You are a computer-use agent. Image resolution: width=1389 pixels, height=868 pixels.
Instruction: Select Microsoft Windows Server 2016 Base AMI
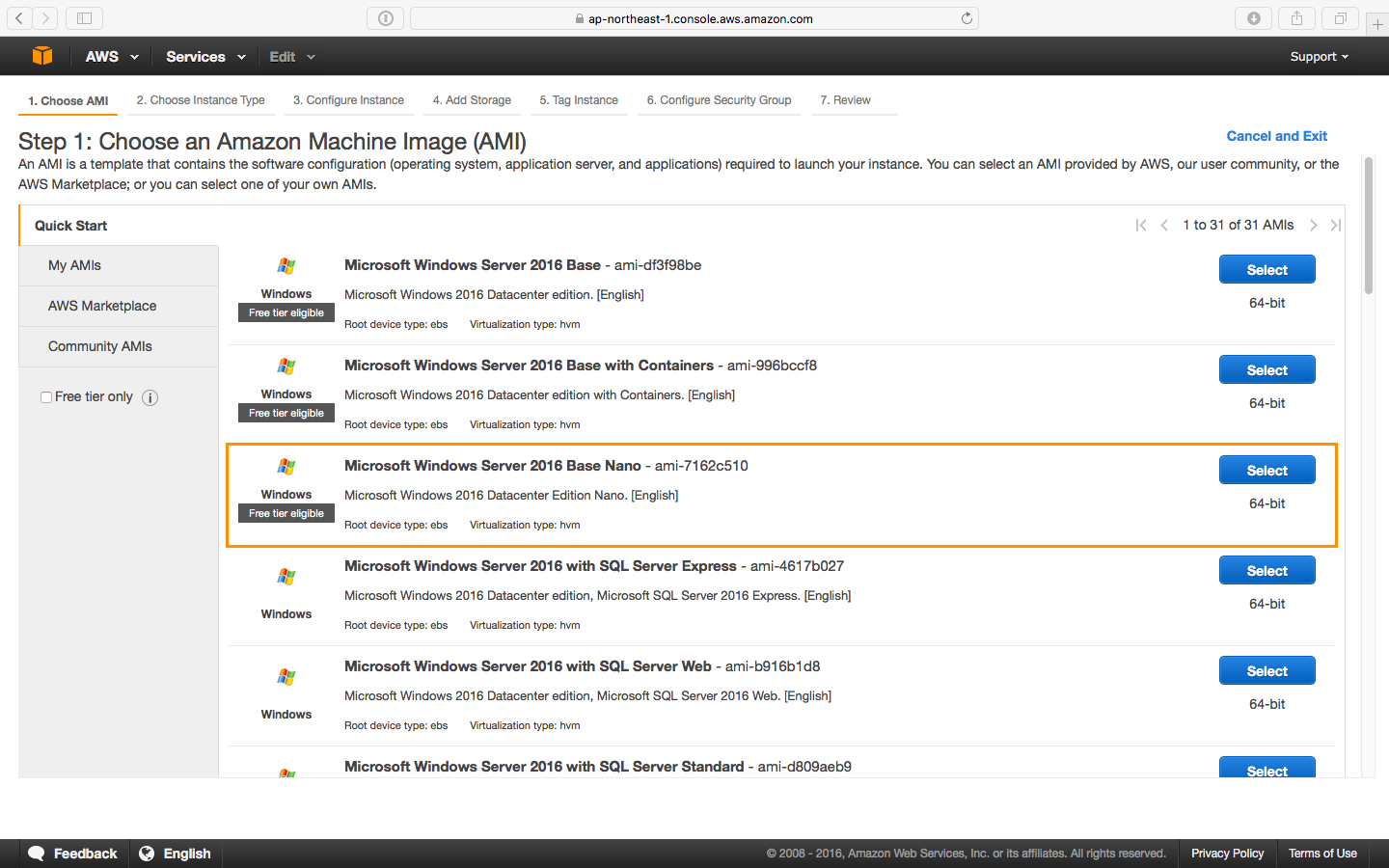point(1266,270)
